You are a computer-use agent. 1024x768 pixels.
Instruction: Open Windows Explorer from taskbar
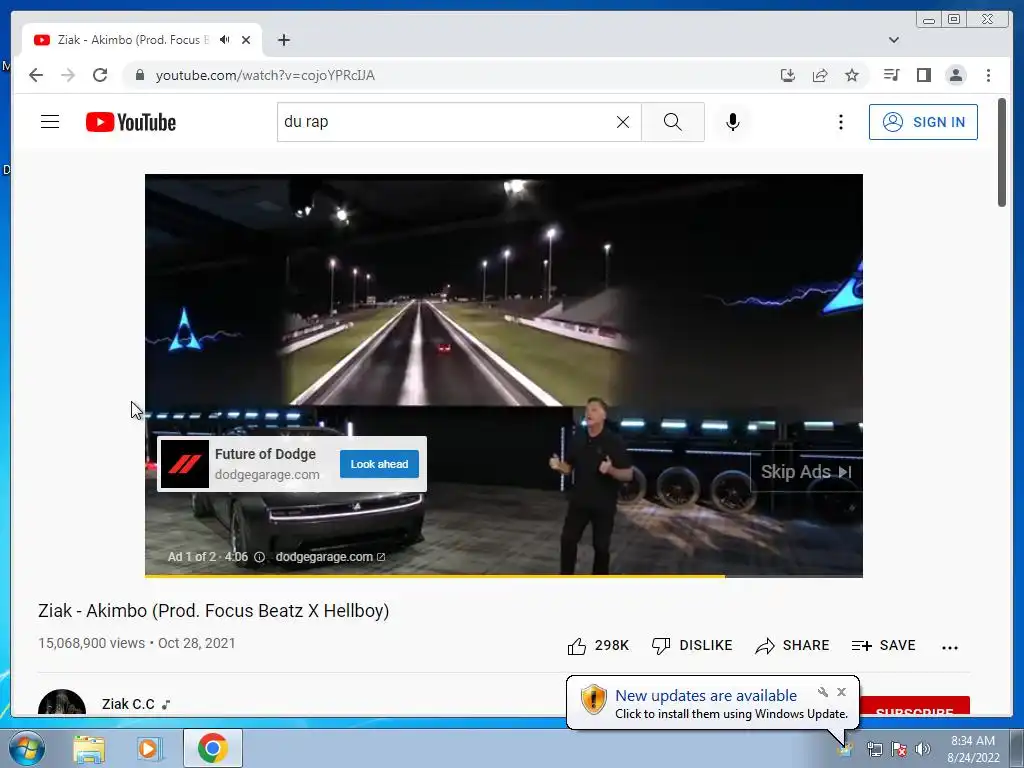tap(89, 748)
